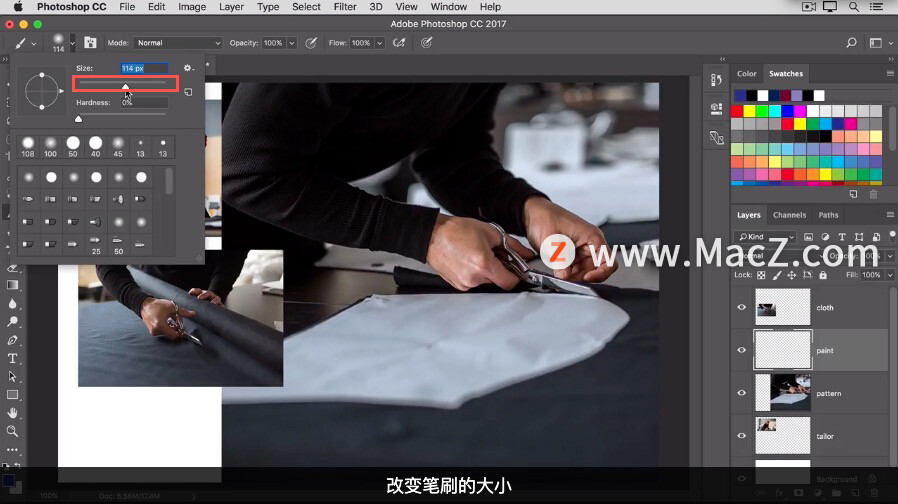The width and height of the screenshot is (898, 504).
Task: Hide the cloth layer
Action: pos(742,308)
